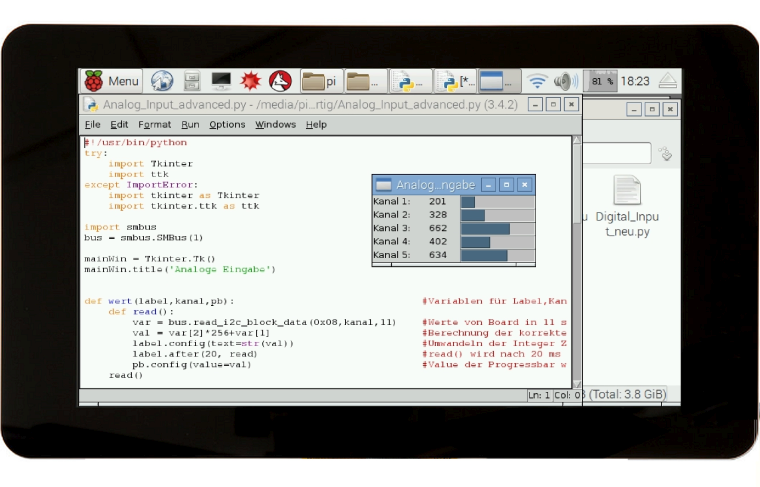
Task: Open the file manager drawer icon
Action: pos(192,81)
